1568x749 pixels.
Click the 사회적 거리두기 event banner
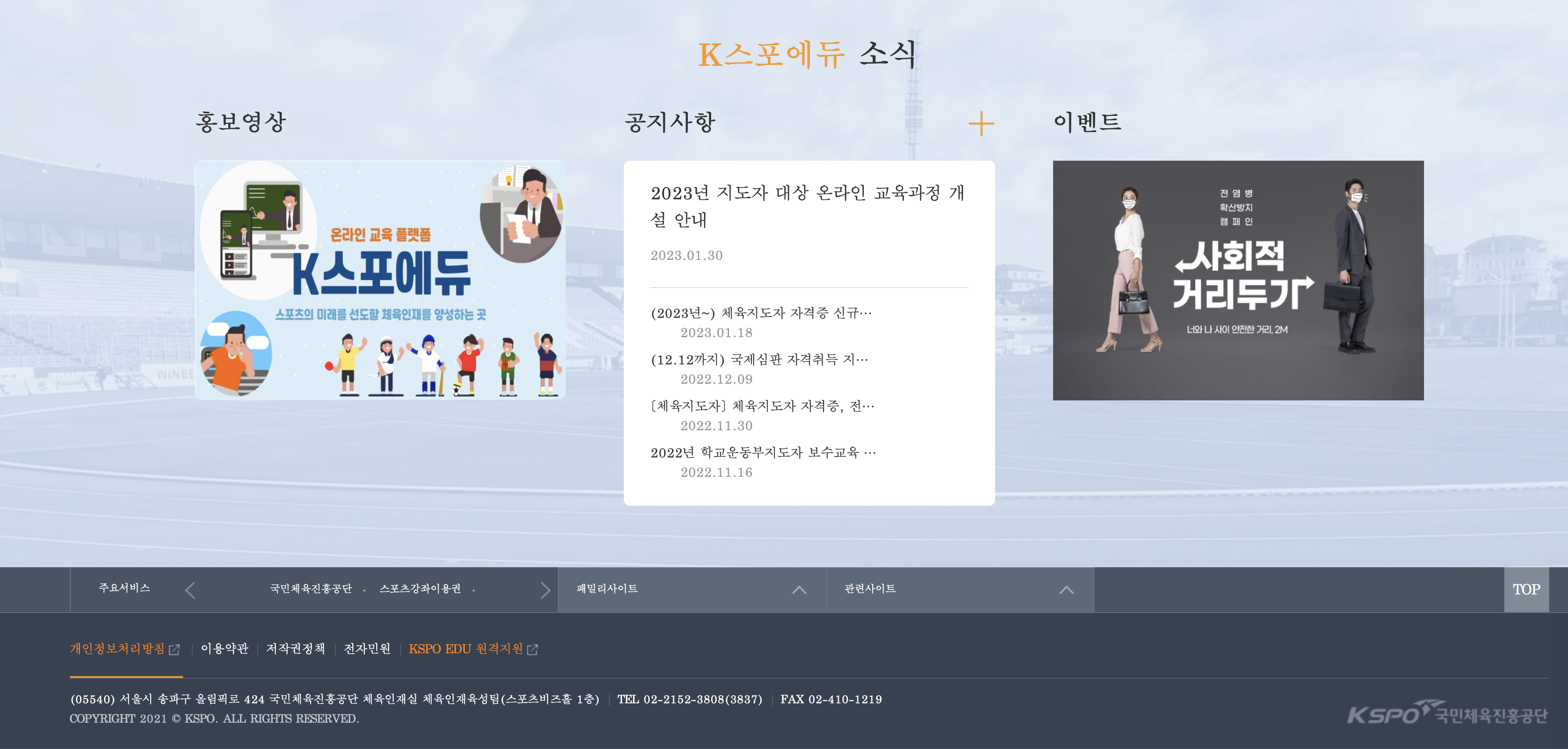pyautogui.click(x=1237, y=280)
